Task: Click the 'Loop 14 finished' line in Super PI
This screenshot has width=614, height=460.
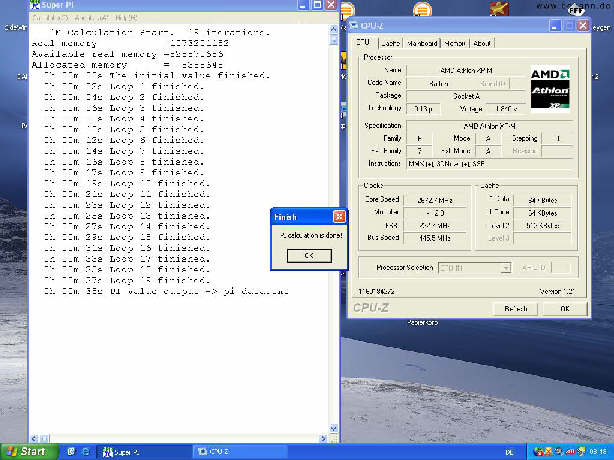Action: 126,226
